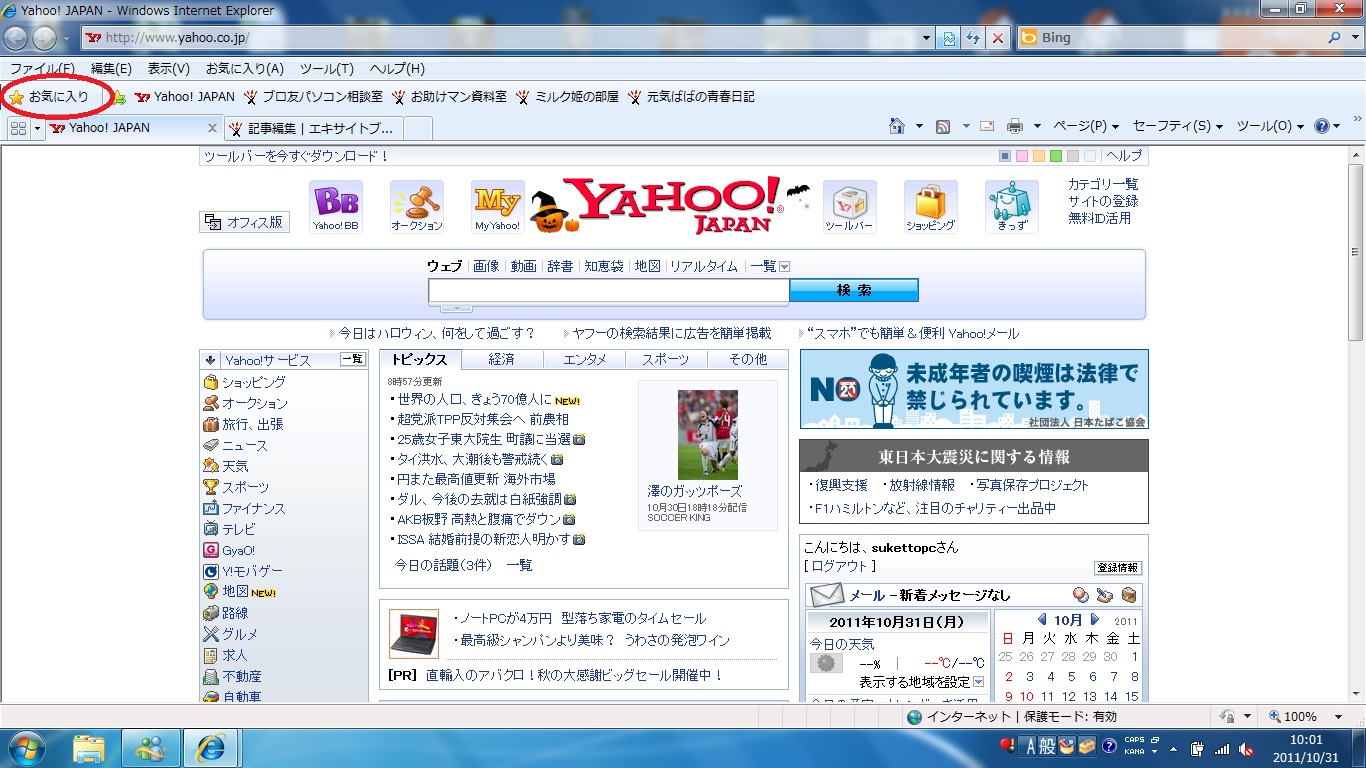The image size is (1366, 768).
Task: Switch to the スポーツ news tab
Action: 665,359
